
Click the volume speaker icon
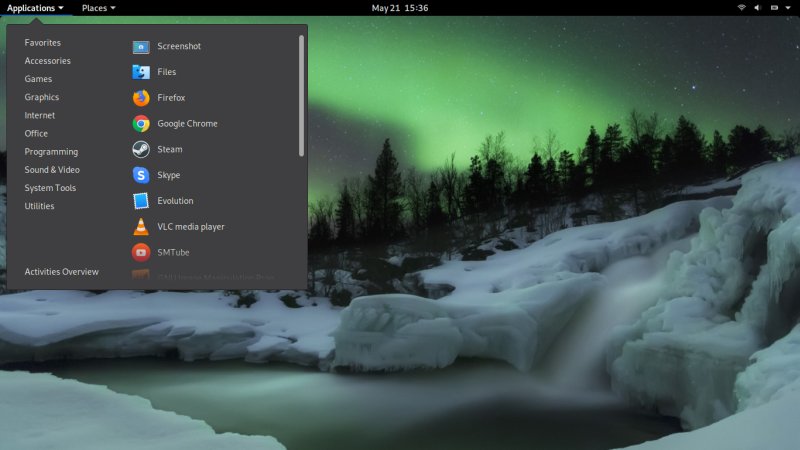[758, 8]
